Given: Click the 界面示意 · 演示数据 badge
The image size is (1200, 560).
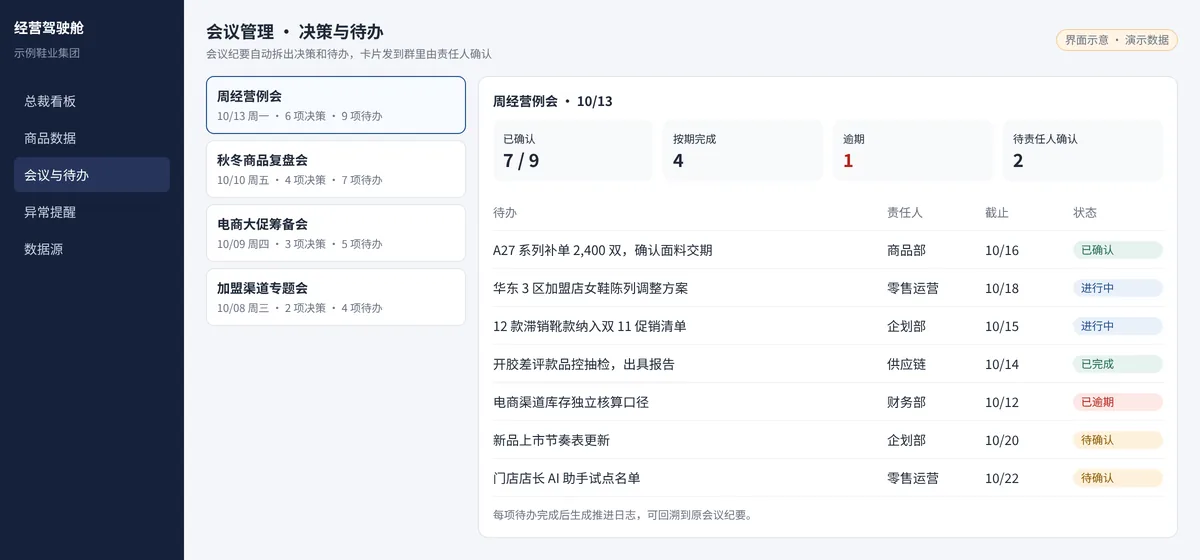Looking at the screenshot, I should pyautogui.click(x=1117, y=40).
